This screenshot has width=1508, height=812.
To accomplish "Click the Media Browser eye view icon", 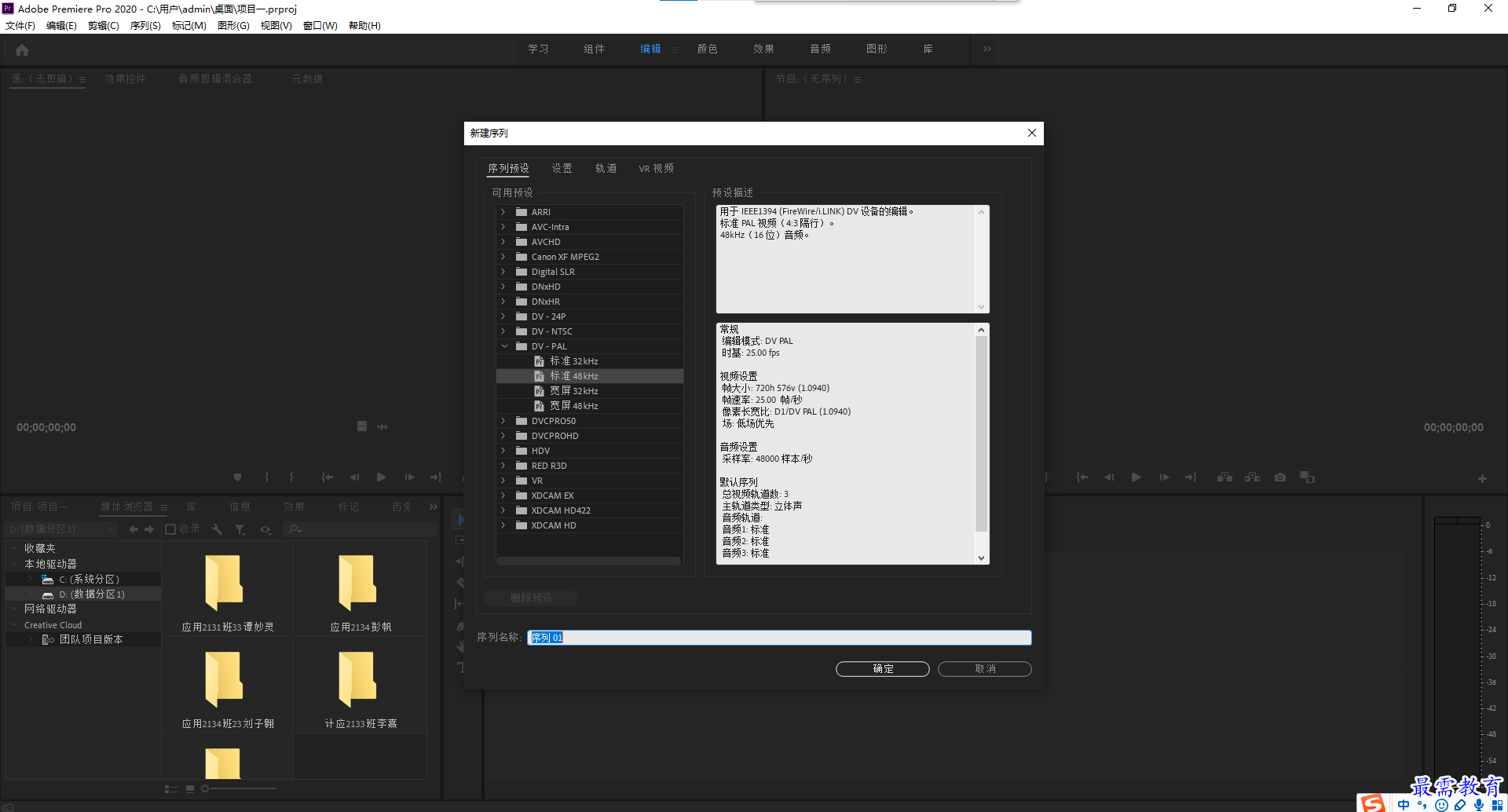I will tap(265, 529).
